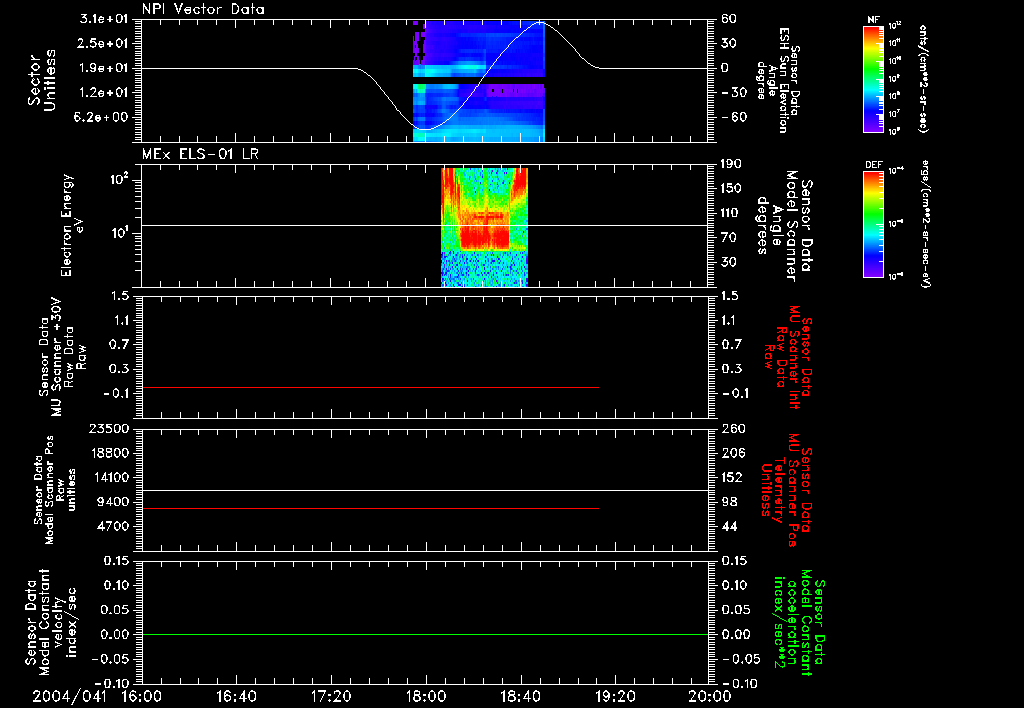
Task: Click the 70 scanner angle tick label
Action: [x=729, y=237]
